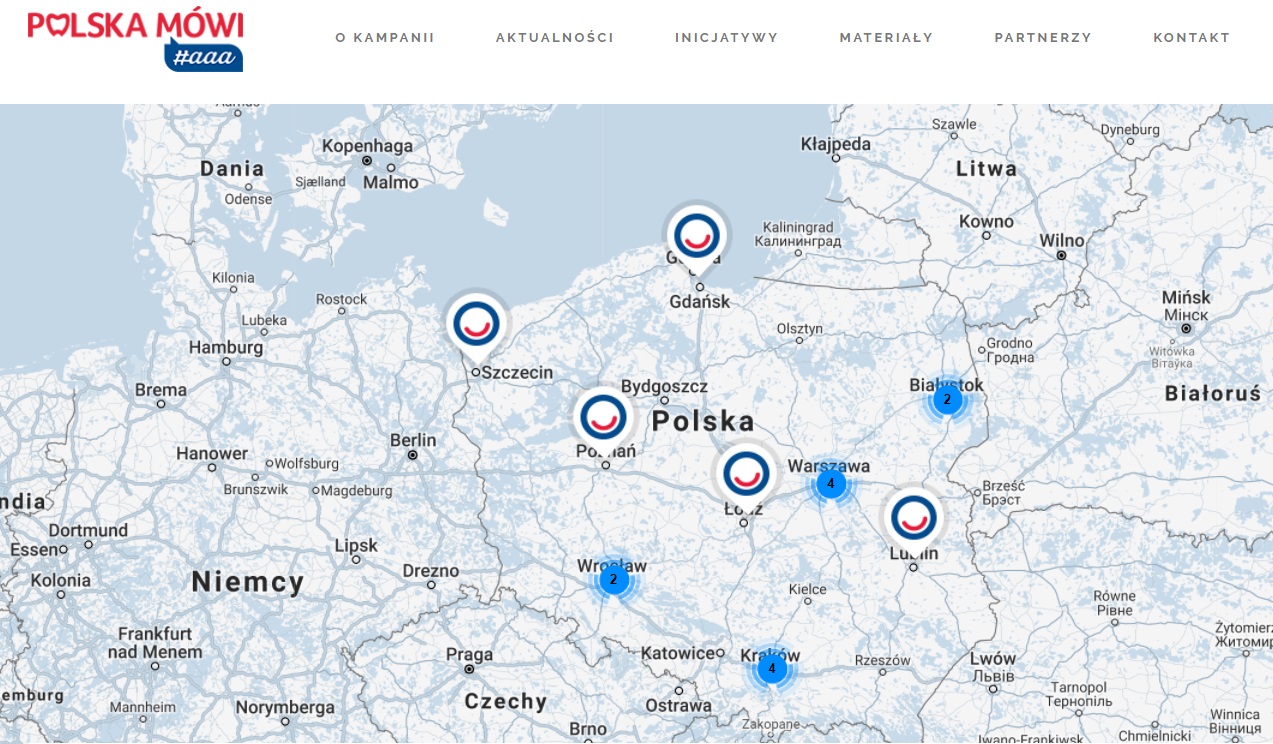Click the Dortmund city label
Image resolution: width=1273 pixels, height=744 pixels.
click(88, 530)
